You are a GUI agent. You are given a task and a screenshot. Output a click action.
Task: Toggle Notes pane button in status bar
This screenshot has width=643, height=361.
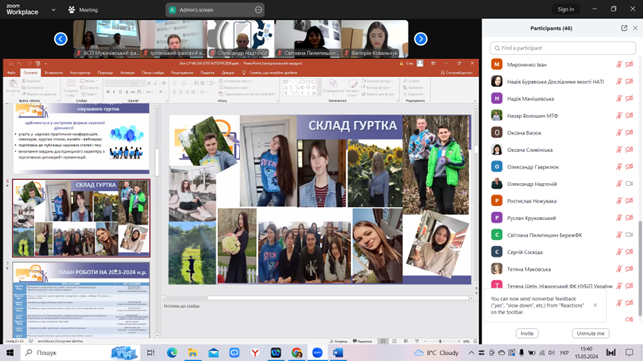pyautogui.click(x=338, y=341)
